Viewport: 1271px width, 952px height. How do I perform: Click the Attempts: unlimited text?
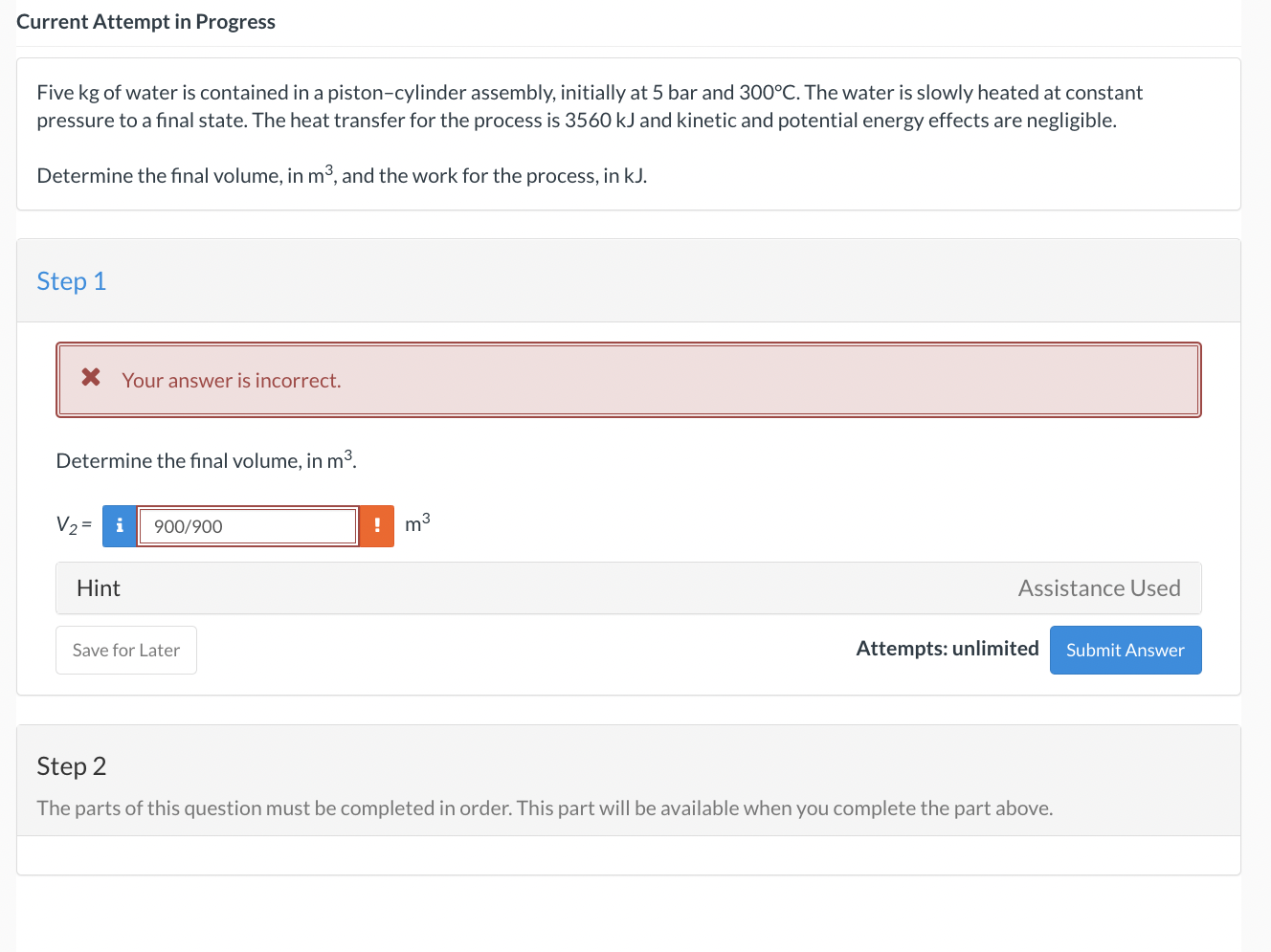947,649
